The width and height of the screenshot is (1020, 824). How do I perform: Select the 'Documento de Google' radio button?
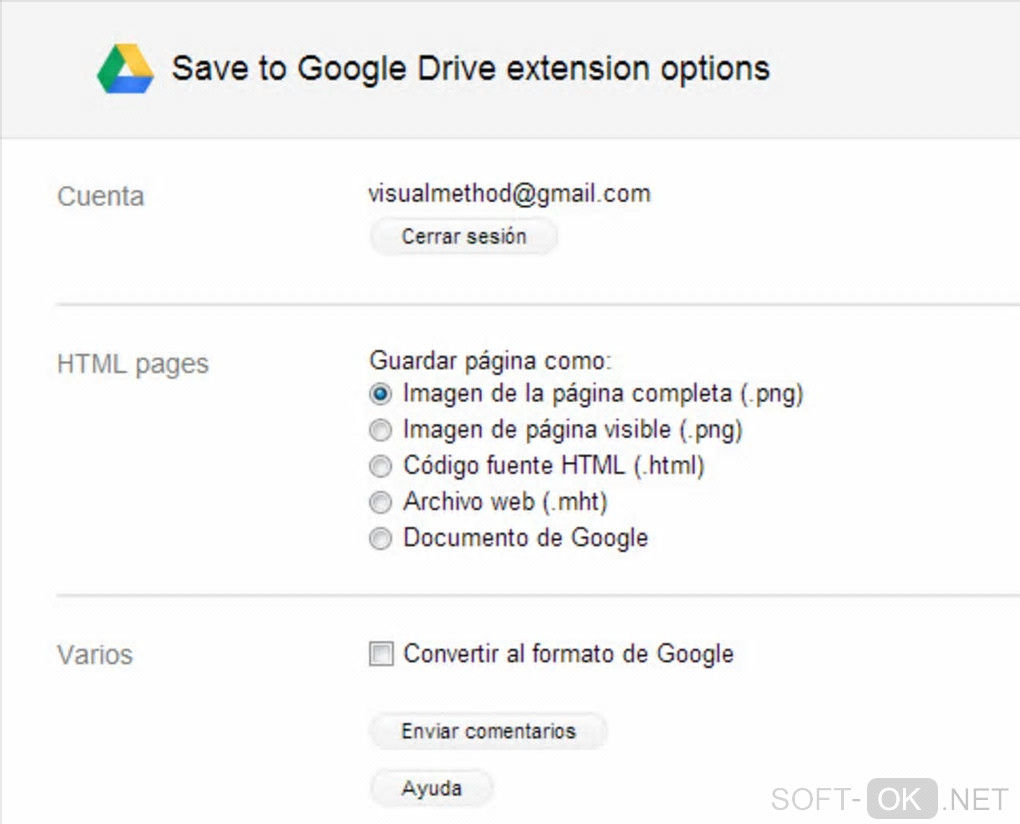tap(380, 539)
